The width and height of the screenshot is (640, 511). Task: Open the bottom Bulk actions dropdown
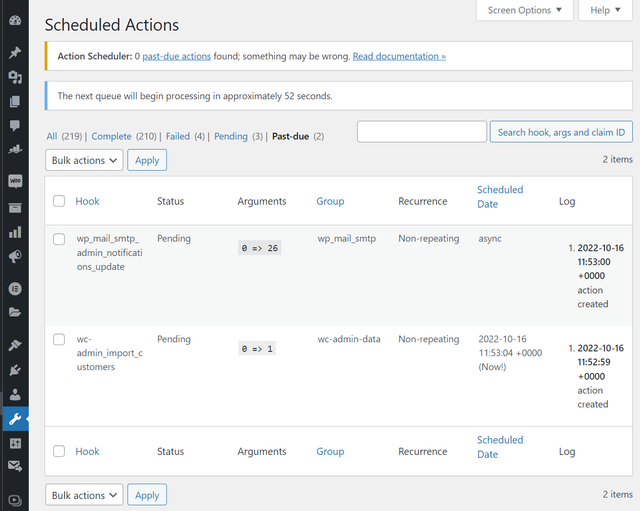84,495
